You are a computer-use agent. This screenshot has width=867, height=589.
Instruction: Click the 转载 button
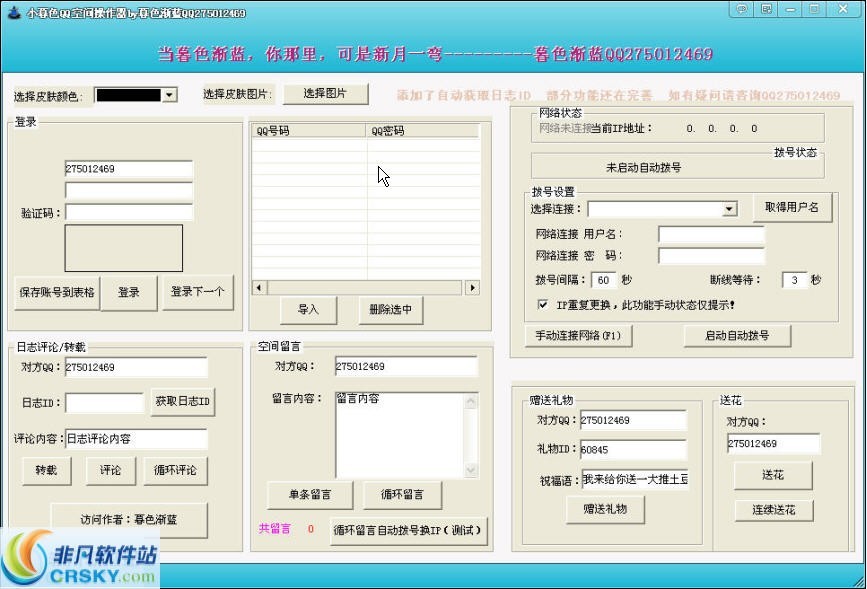tap(46, 471)
